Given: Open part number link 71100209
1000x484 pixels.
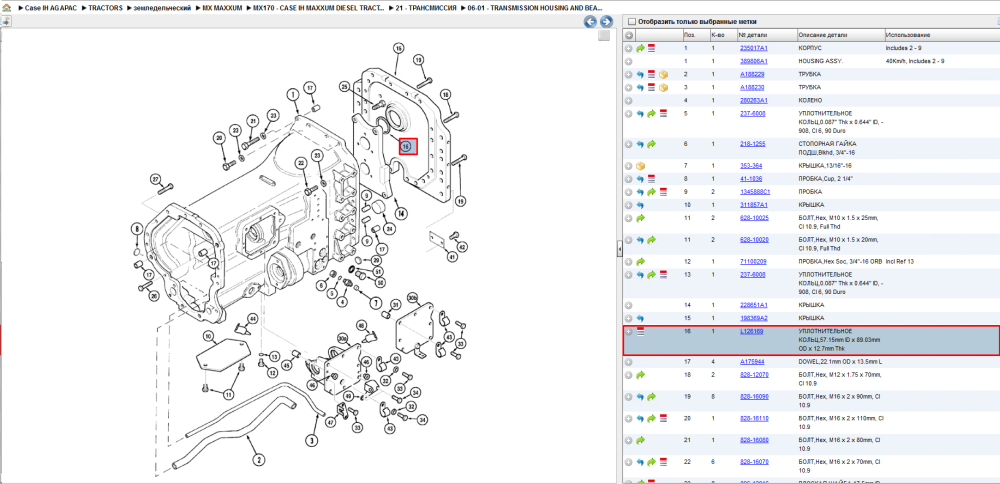Looking at the screenshot, I should pos(753,261).
